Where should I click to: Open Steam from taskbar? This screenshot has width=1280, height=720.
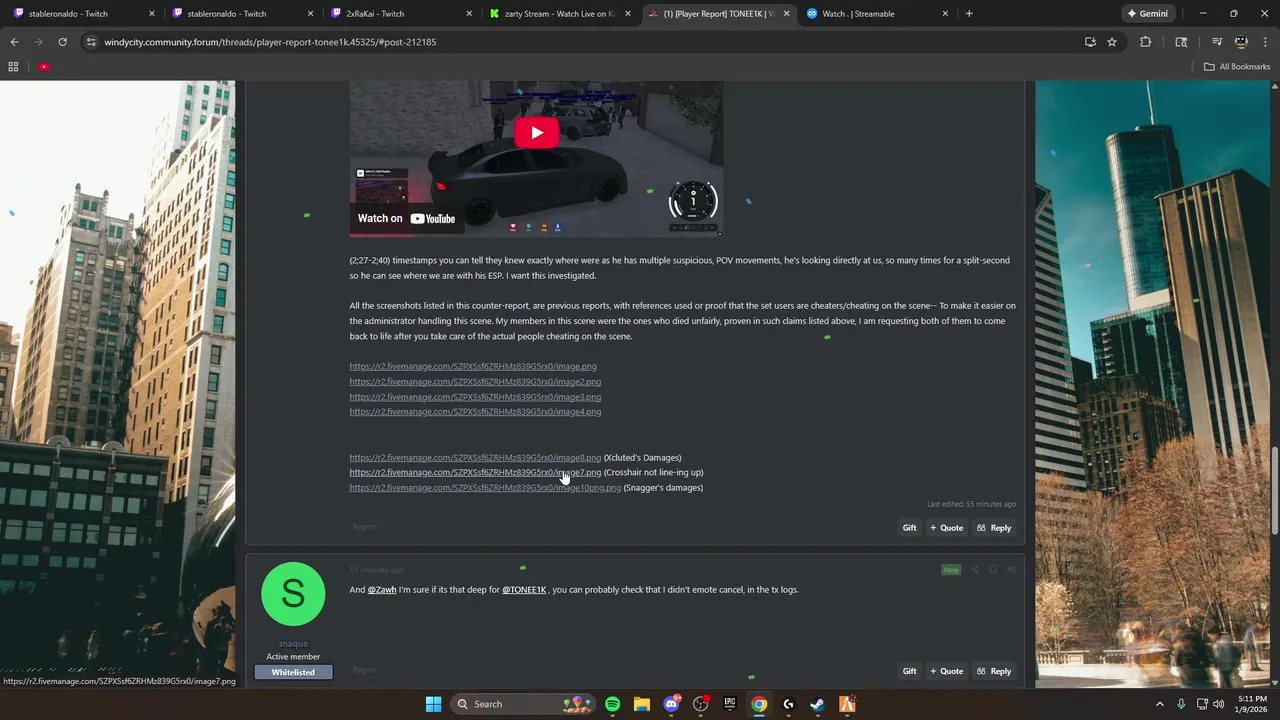tap(817, 704)
